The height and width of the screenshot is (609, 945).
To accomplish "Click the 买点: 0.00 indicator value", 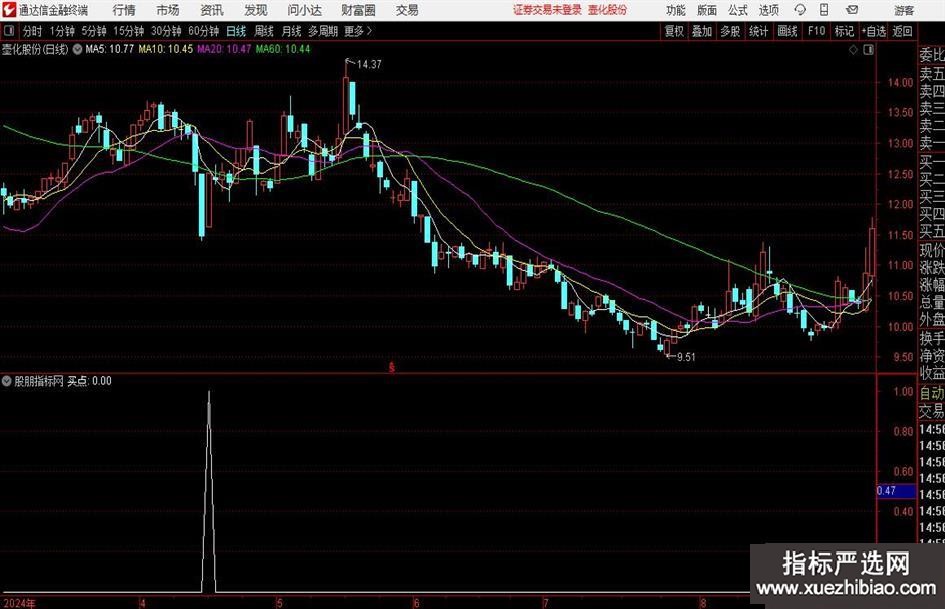I will [89, 381].
